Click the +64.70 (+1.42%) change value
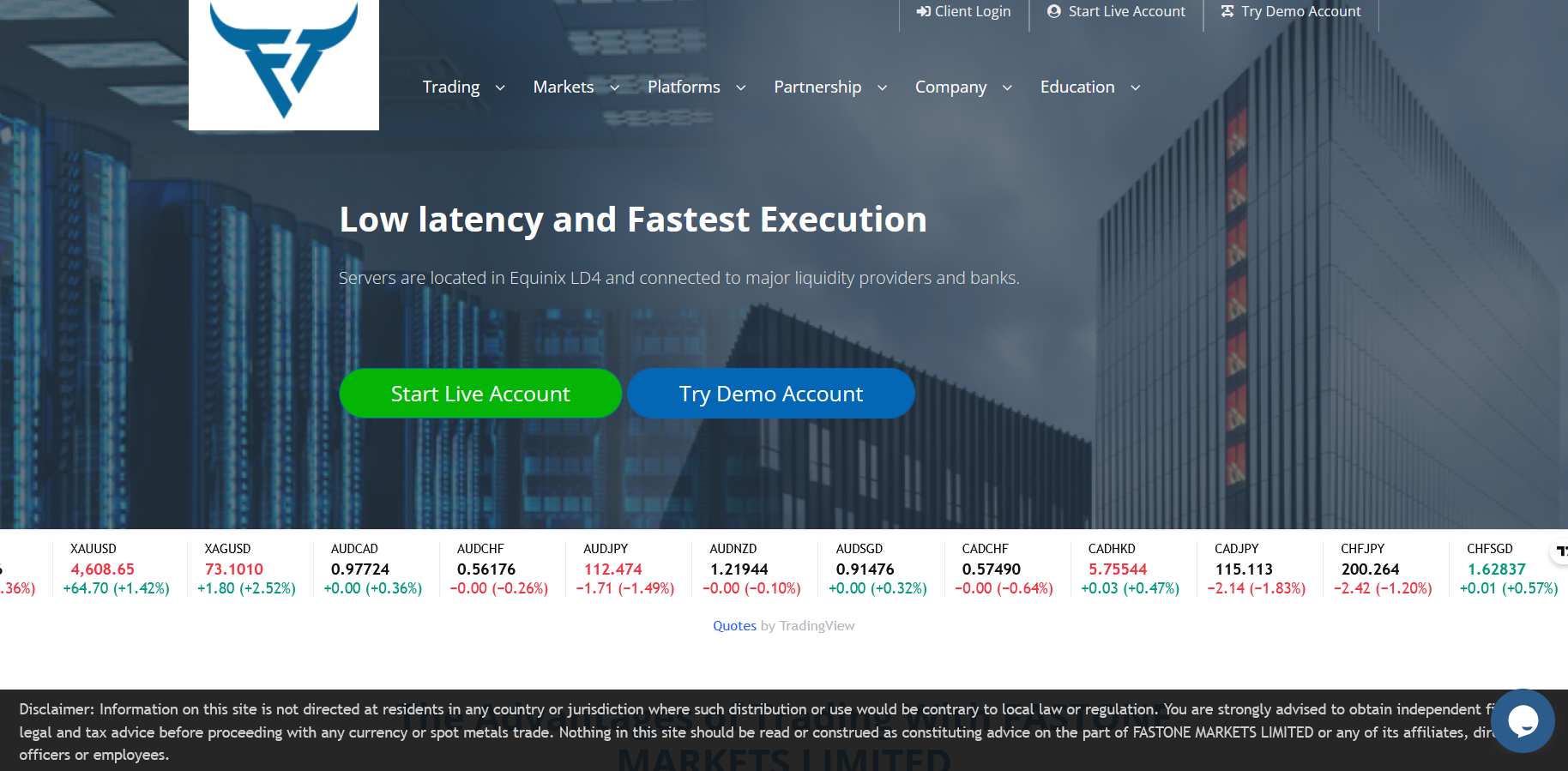The height and width of the screenshot is (771, 1568). point(116,588)
